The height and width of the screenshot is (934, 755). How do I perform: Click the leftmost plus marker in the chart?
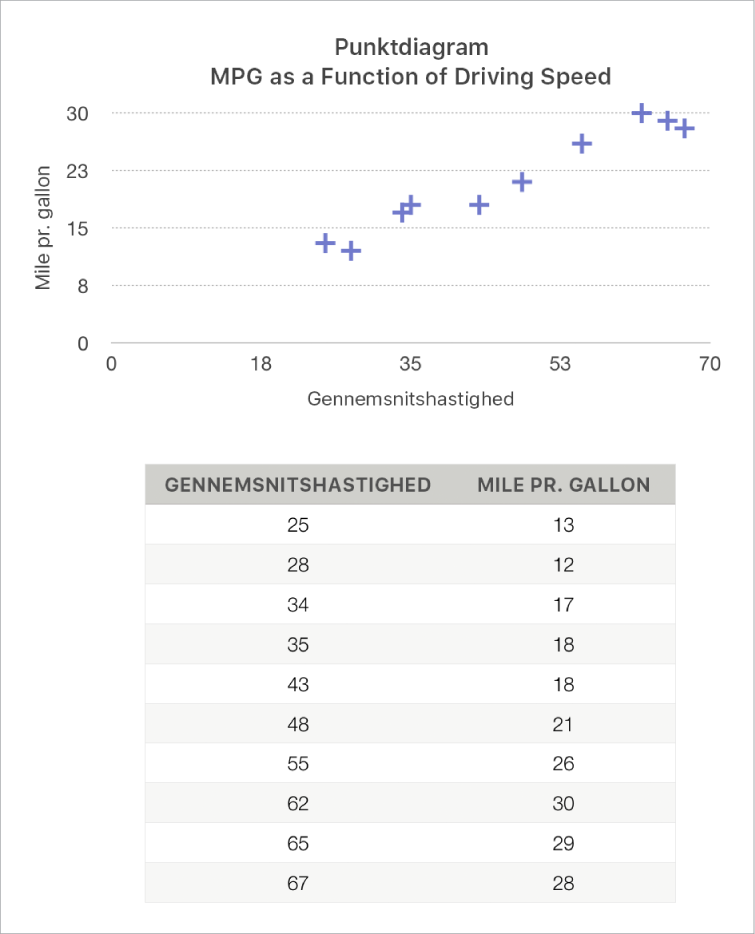point(325,243)
